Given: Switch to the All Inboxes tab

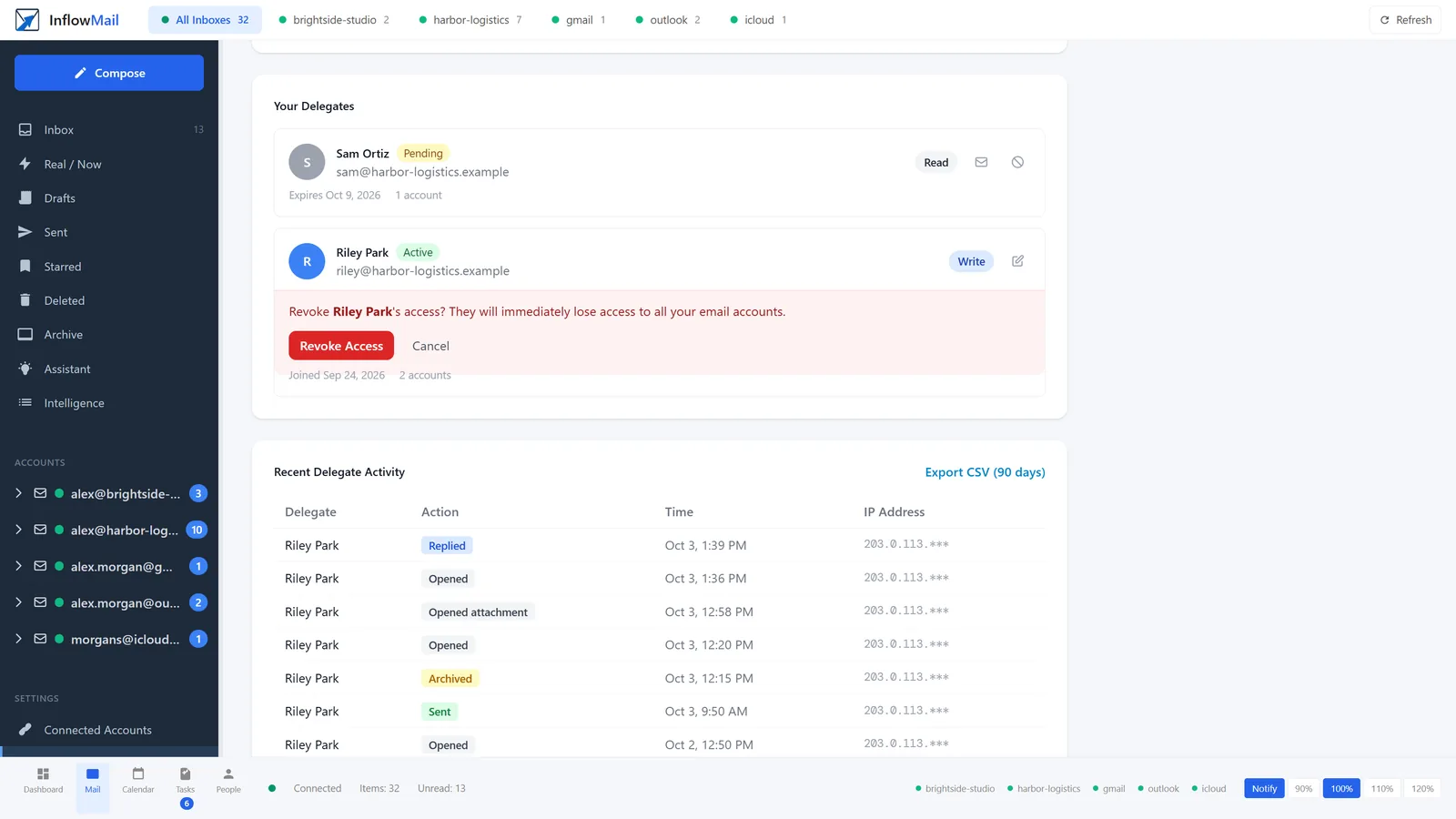Looking at the screenshot, I should (205, 20).
